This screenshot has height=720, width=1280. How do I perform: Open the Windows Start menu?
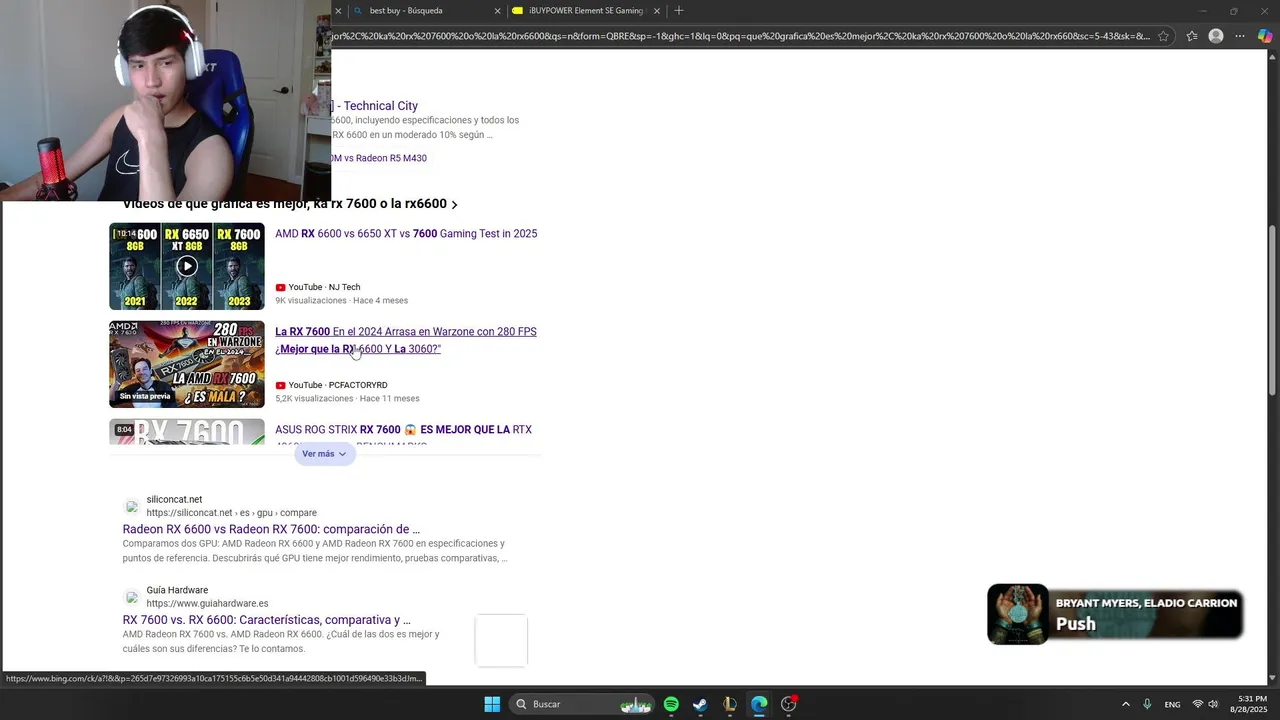[x=492, y=704]
